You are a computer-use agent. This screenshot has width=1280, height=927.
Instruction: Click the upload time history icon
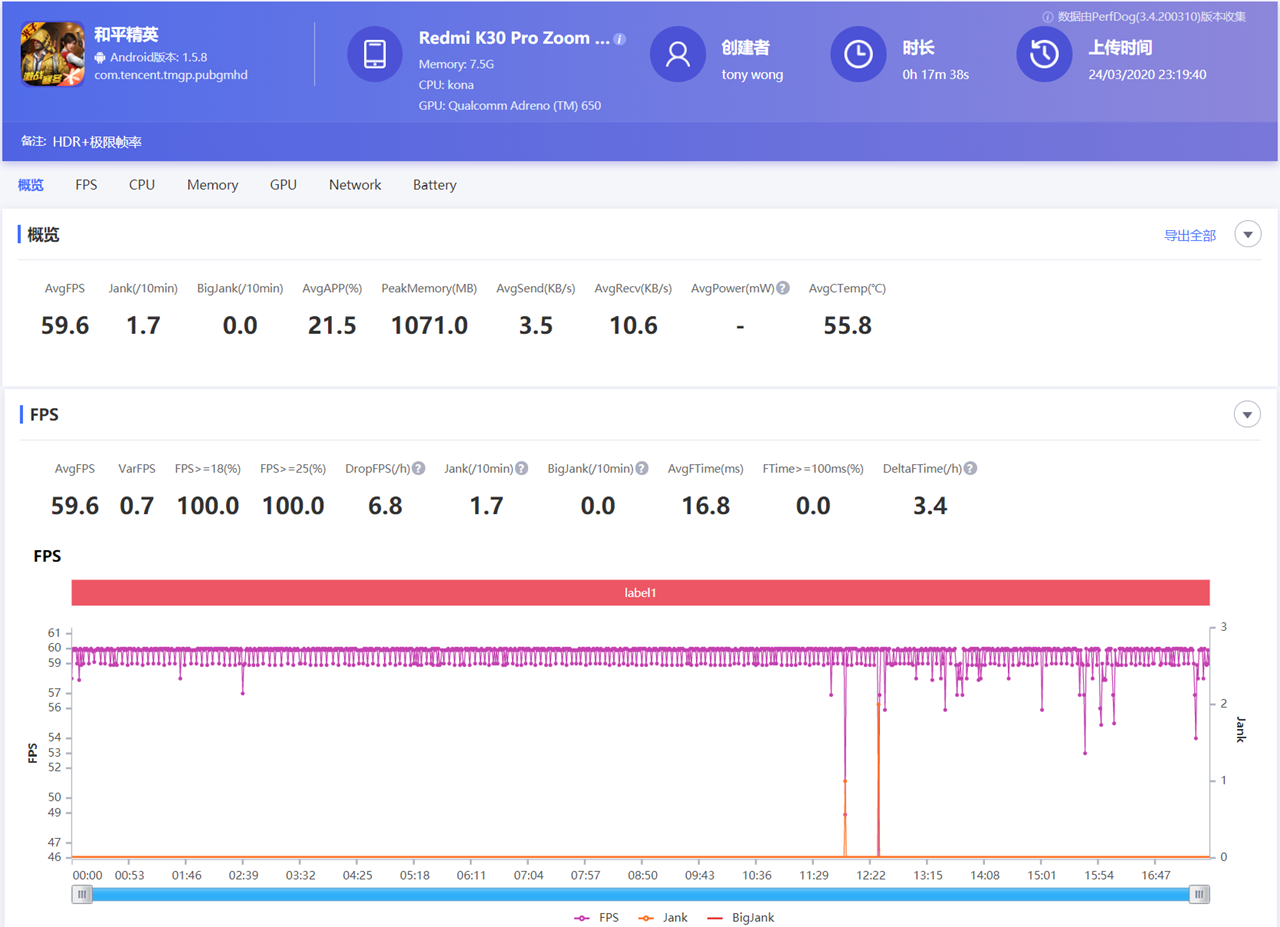tap(1044, 54)
